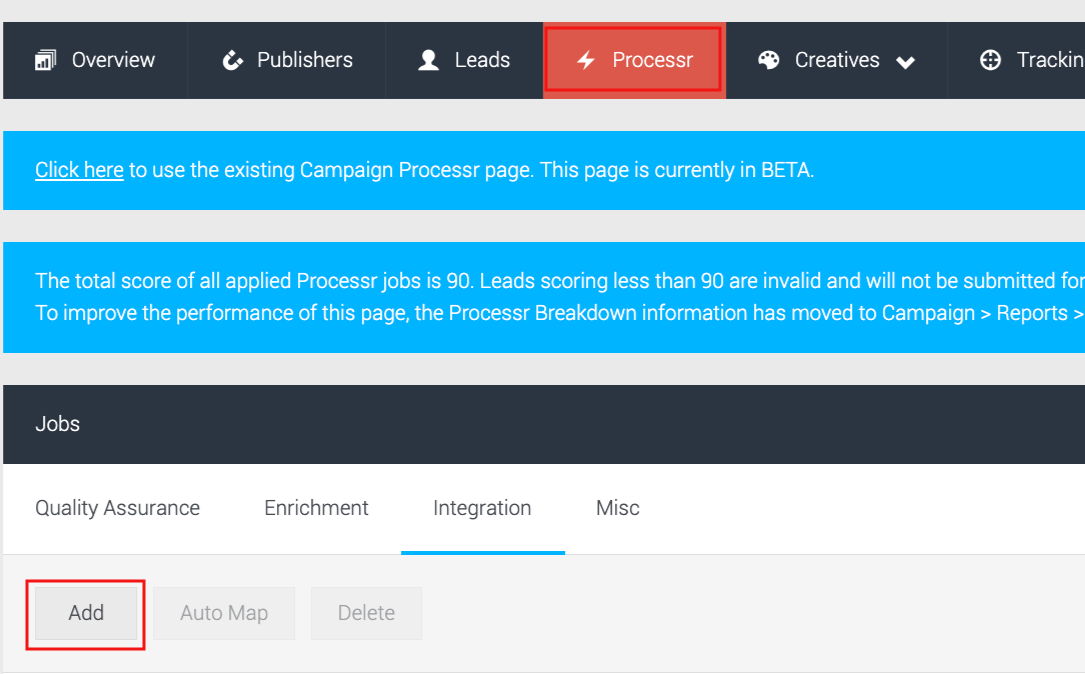Open the existing Campaign Processr page link

pyautogui.click(x=79, y=169)
